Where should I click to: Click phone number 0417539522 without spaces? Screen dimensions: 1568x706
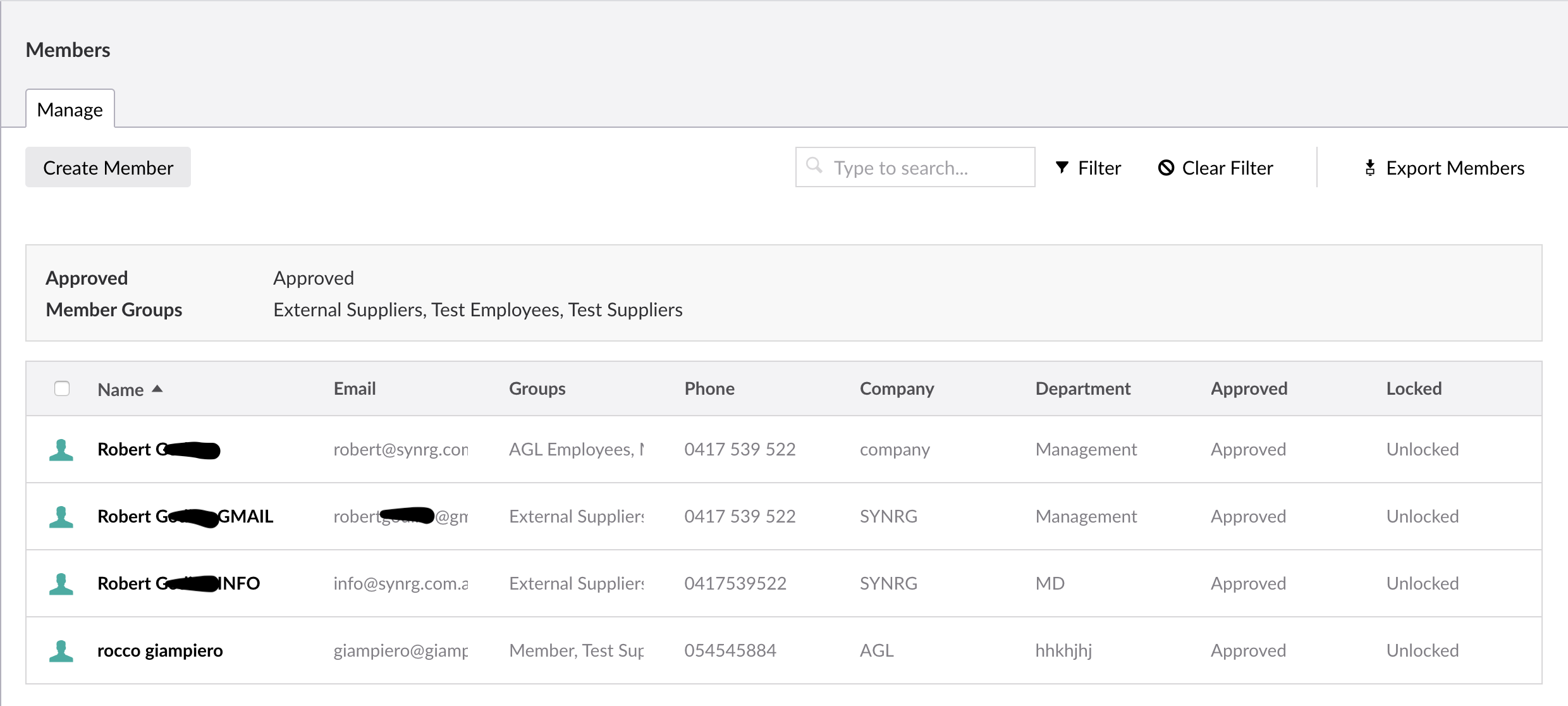click(x=735, y=583)
